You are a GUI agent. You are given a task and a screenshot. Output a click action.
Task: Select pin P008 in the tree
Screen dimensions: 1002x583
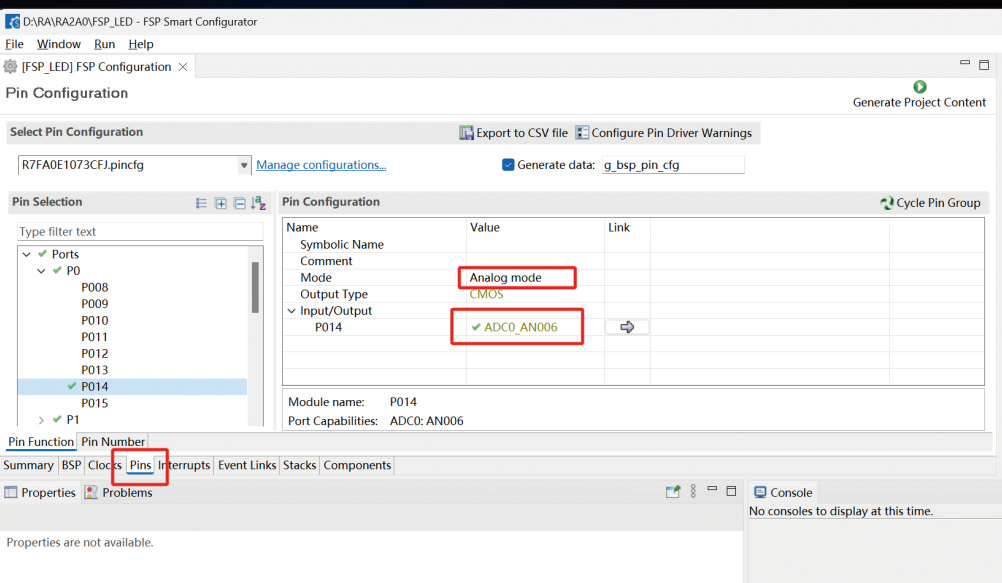pos(95,287)
